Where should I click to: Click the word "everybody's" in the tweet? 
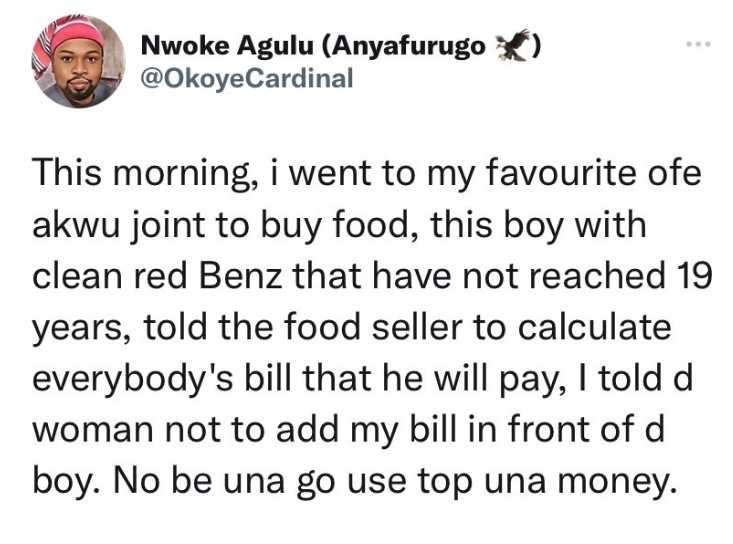(x=135, y=381)
